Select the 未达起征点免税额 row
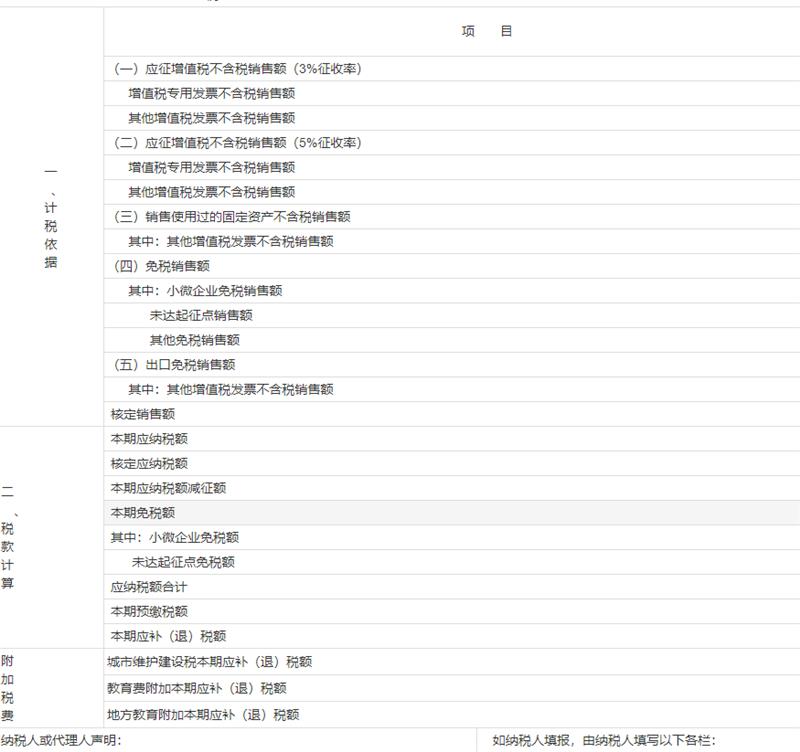 (183, 562)
